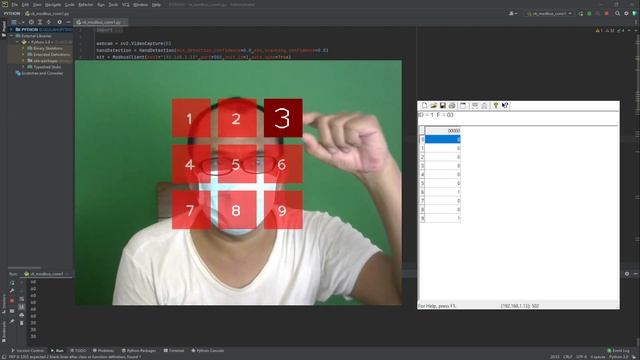
Task: Open the Edit menu
Action: (25, 4)
